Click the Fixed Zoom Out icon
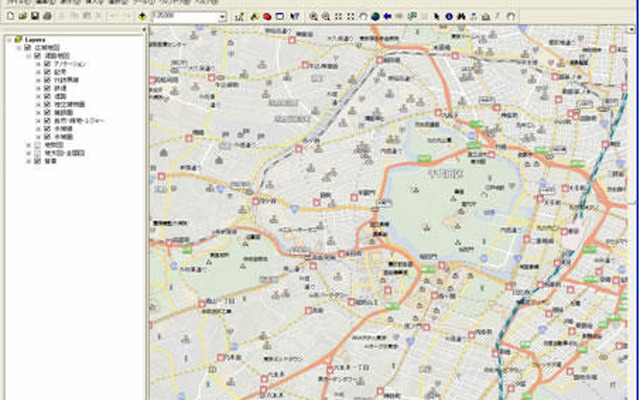640x400 pixels. point(351,17)
